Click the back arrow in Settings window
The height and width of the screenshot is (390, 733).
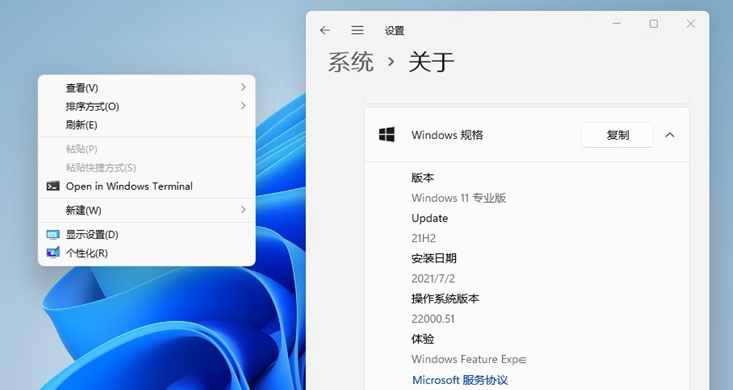coord(324,30)
